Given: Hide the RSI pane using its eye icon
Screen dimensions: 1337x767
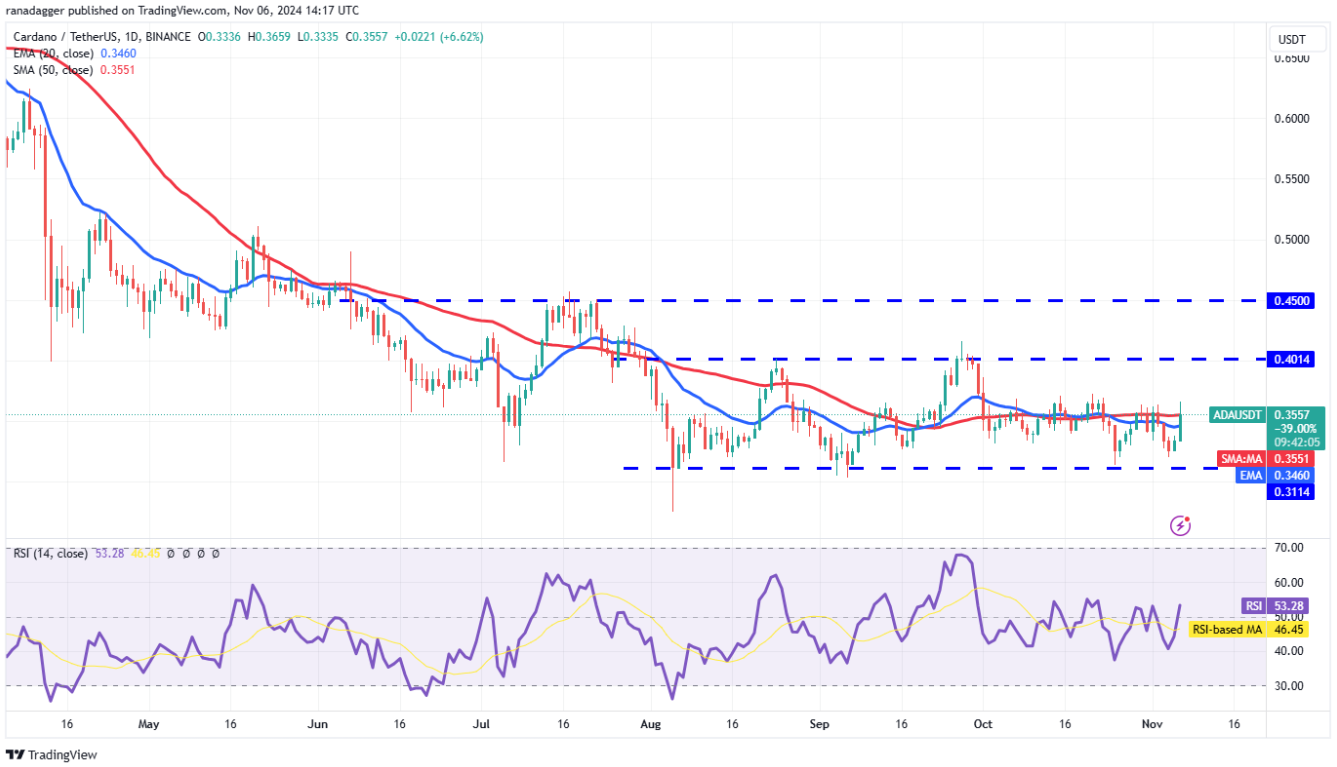Looking at the screenshot, I should pyautogui.click(x=171, y=553).
